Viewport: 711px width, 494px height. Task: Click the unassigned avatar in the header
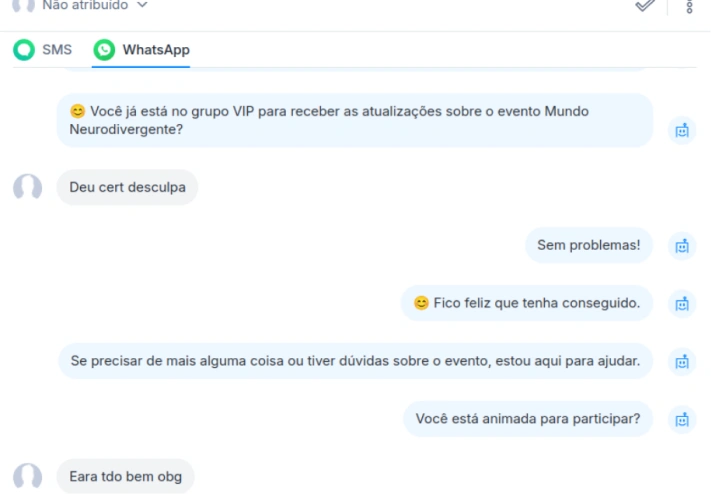coord(24,5)
